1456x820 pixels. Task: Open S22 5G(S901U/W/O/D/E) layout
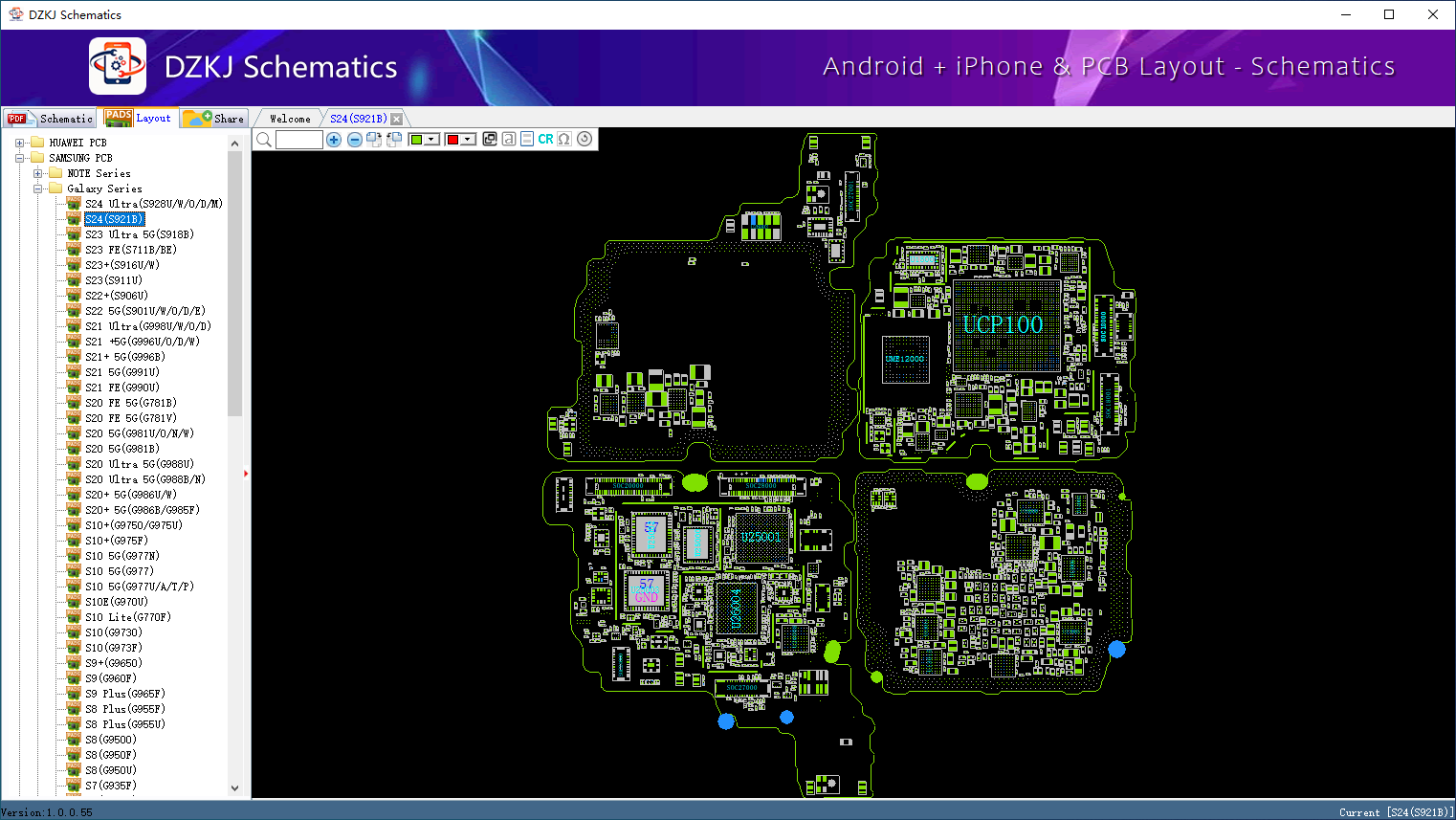[x=145, y=311]
